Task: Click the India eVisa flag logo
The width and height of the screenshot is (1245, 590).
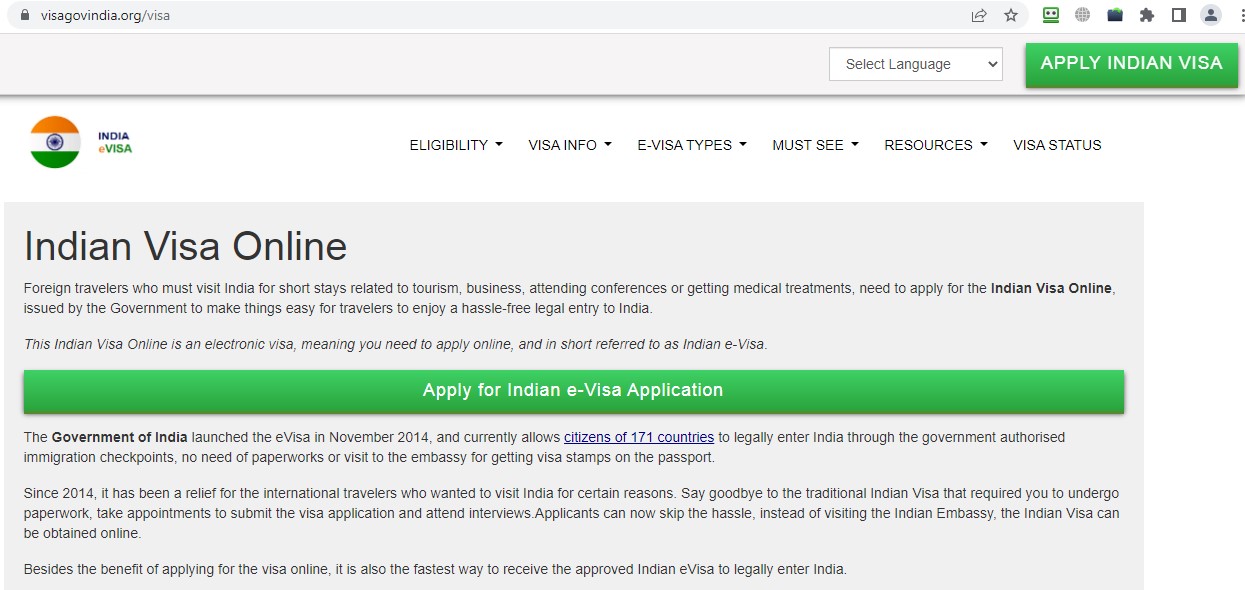Action: 81,142
